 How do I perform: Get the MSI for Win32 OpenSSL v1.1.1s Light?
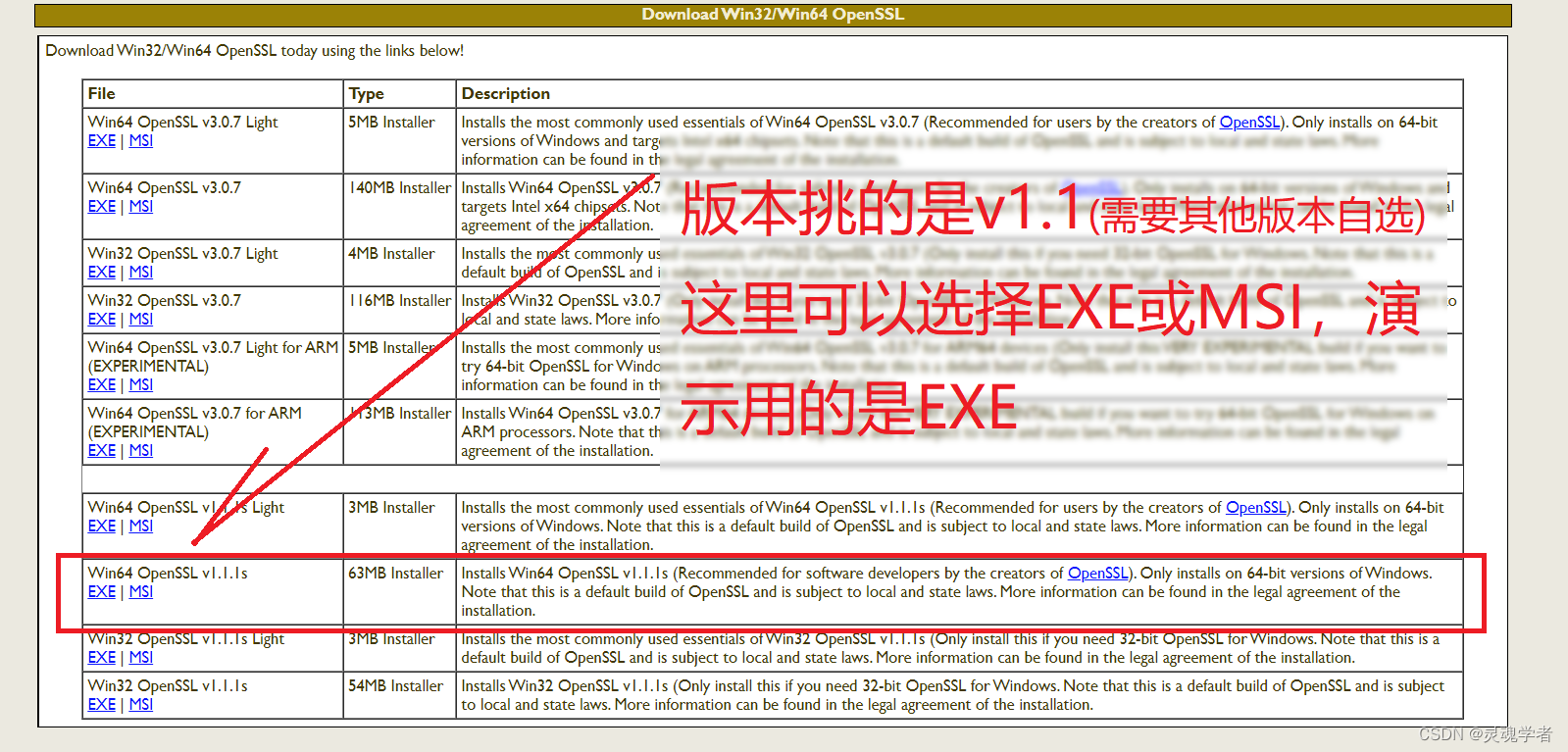click(x=141, y=658)
